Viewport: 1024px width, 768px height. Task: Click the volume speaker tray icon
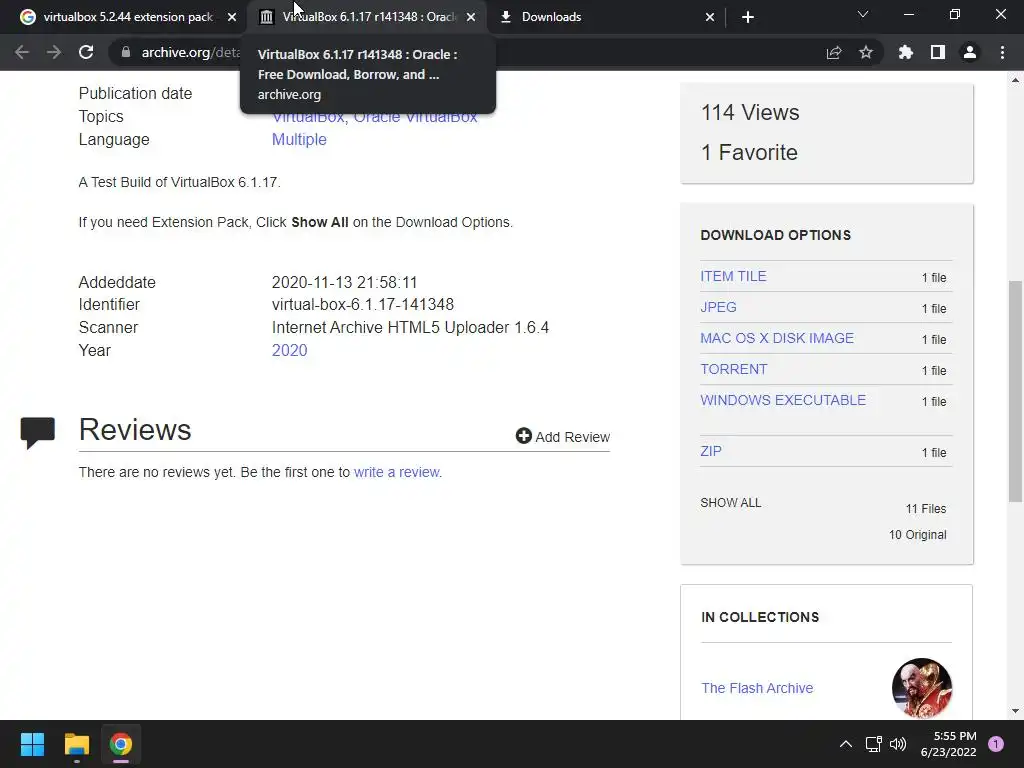click(898, 744)
